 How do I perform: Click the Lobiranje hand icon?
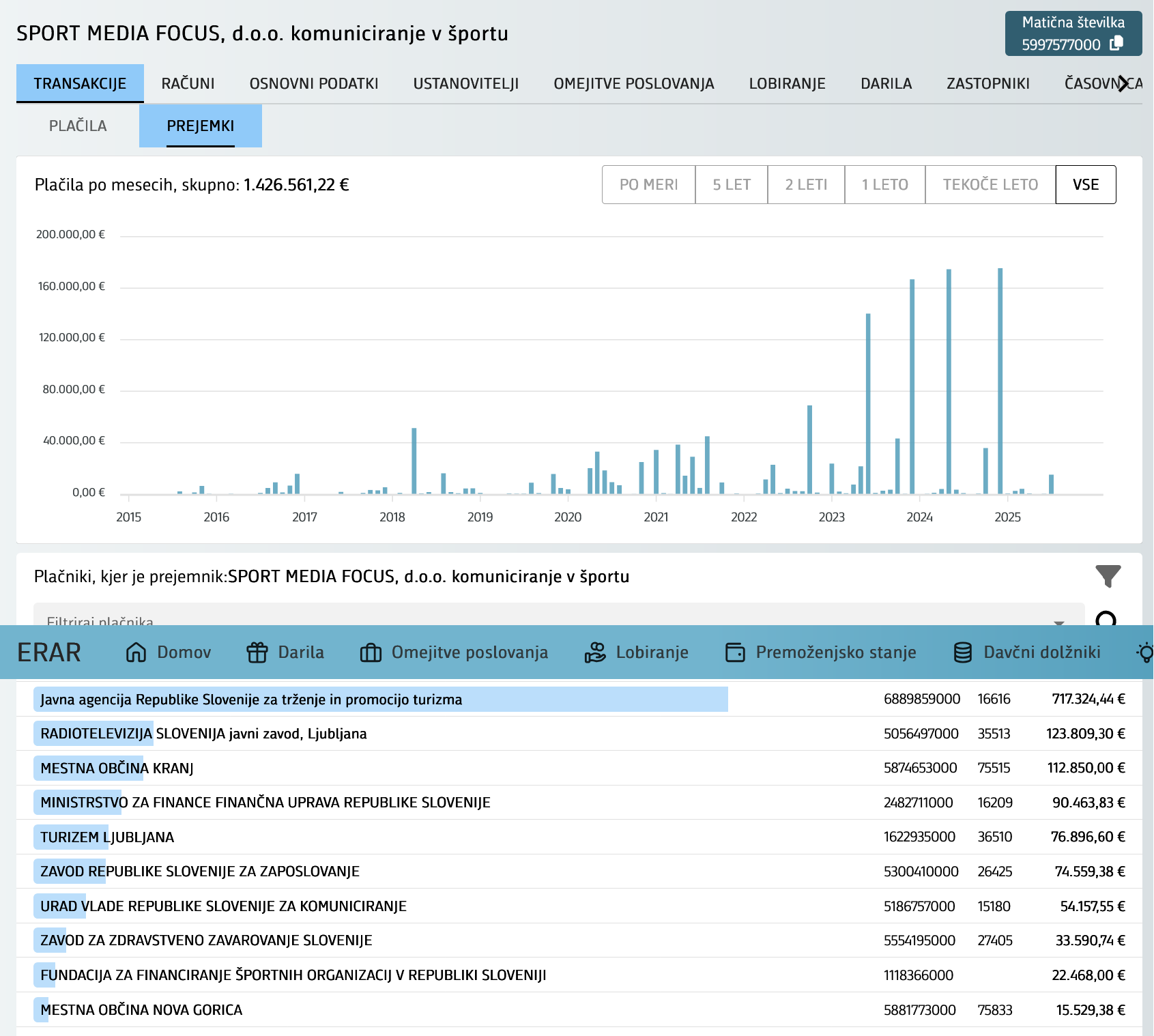point(595,652)
